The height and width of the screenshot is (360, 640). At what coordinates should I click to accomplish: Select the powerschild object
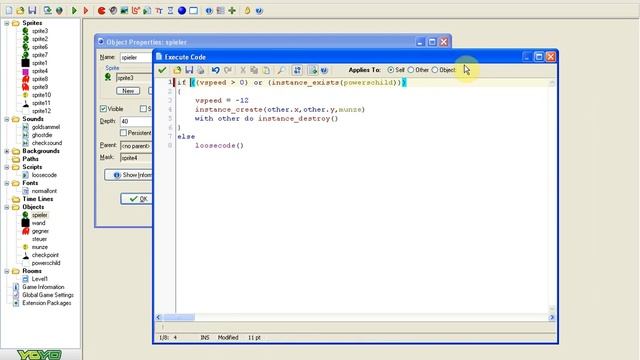coord(46,263)
